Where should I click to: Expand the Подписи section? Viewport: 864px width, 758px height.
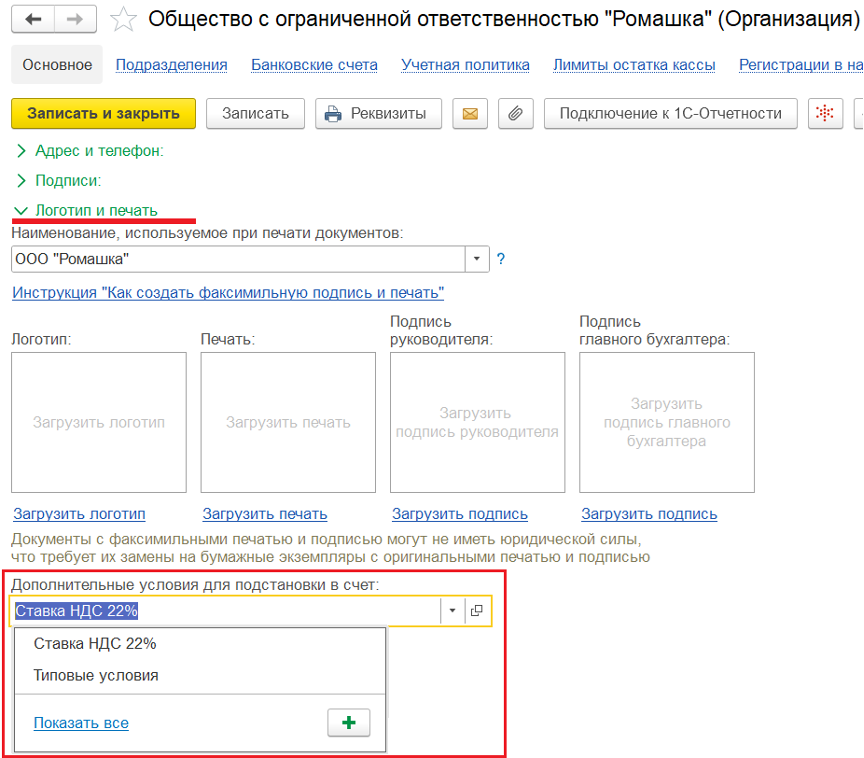pos(67,181)
